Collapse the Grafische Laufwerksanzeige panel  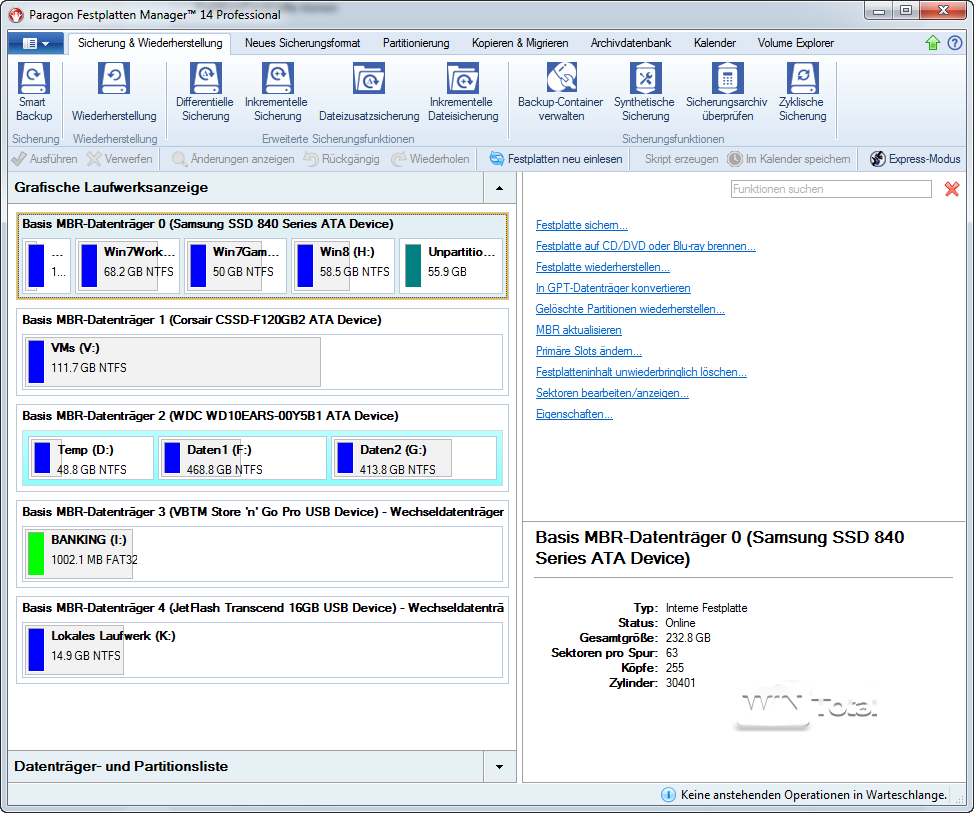(499, 188)
